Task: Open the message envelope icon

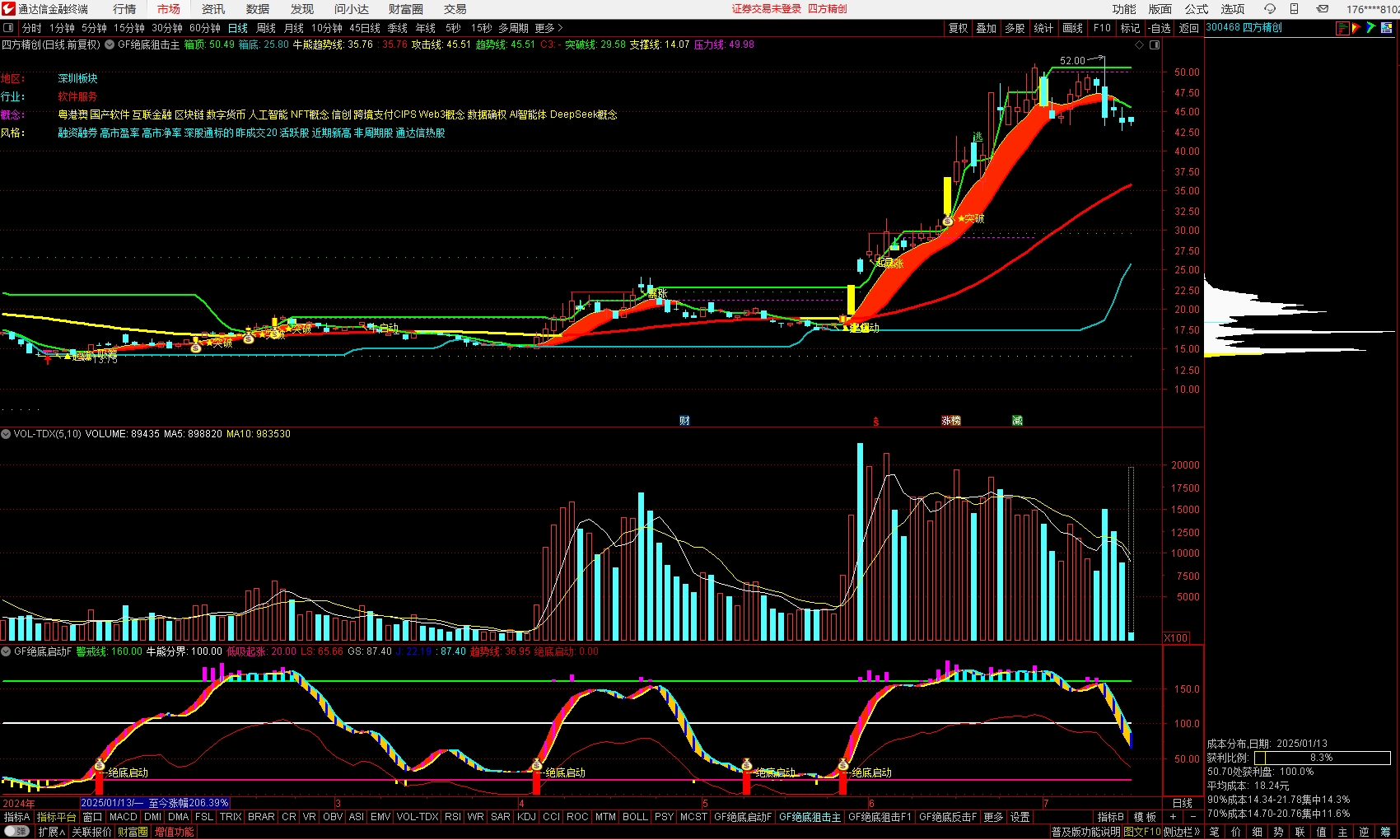Action: [x=1322, y=9]
